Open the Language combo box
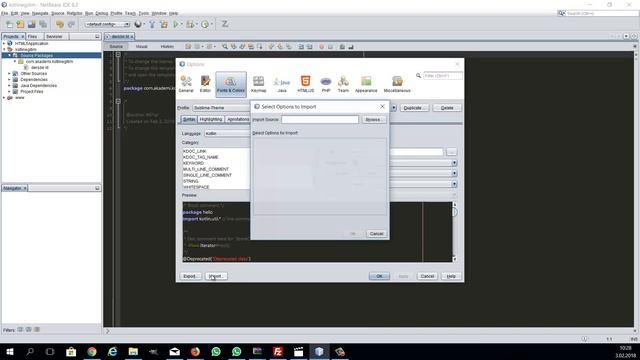This screenshot has height=360, width=640. [x=227, y=133]
